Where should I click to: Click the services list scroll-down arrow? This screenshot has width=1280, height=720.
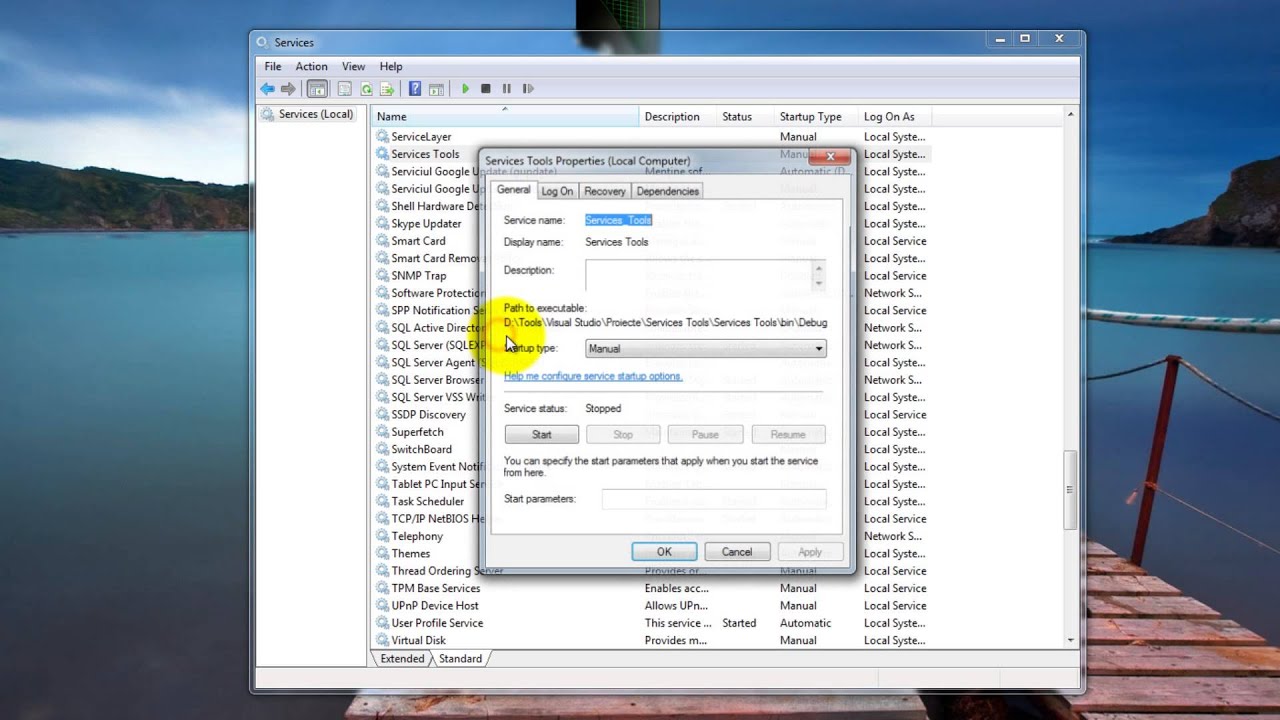1070,640
